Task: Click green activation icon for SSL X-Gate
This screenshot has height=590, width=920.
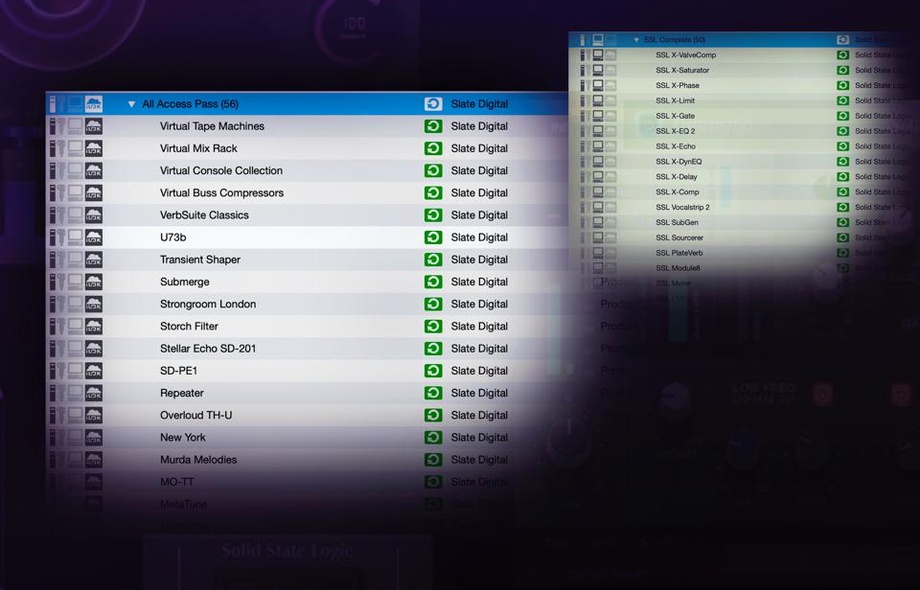Action: pos(843,116)
